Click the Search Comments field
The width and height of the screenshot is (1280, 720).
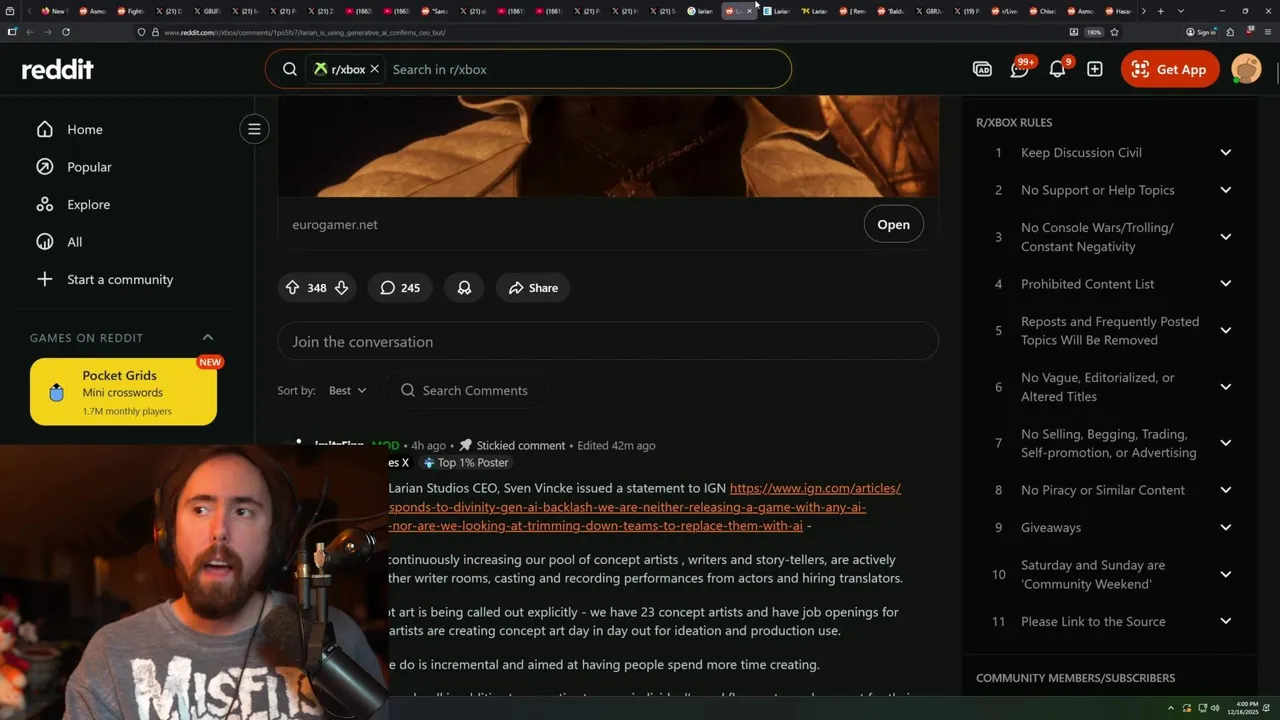coord(465,390)
